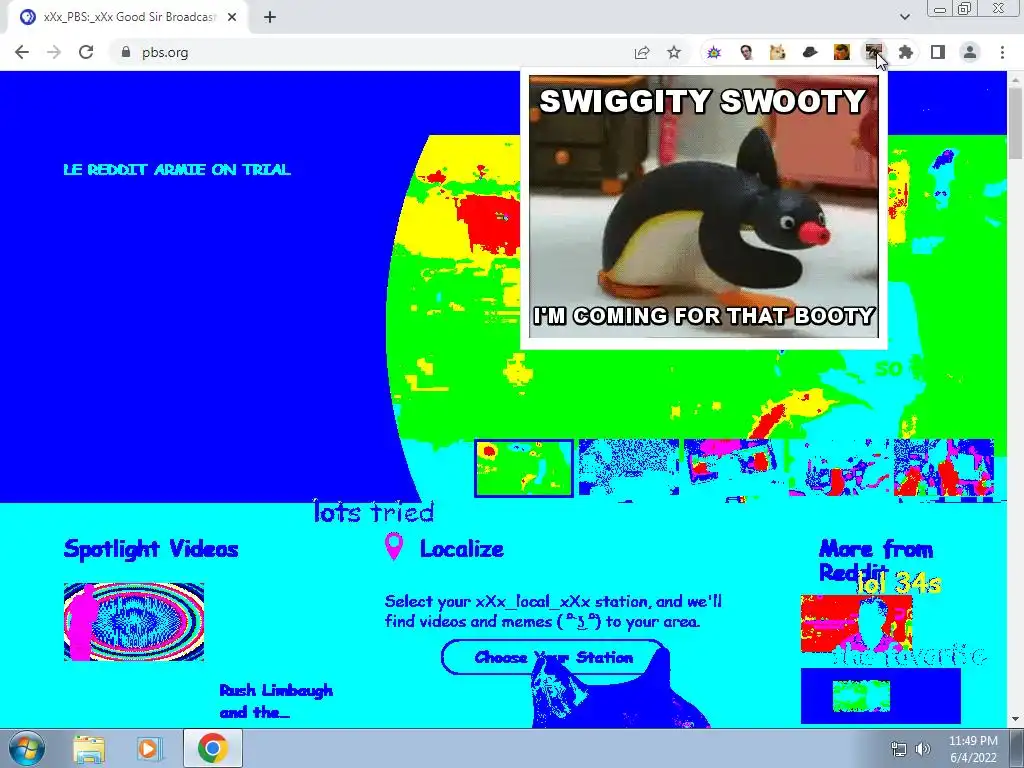Share this page using the share icon
The height and width of the screenshot is (768, 1024).
pos(642,52)
